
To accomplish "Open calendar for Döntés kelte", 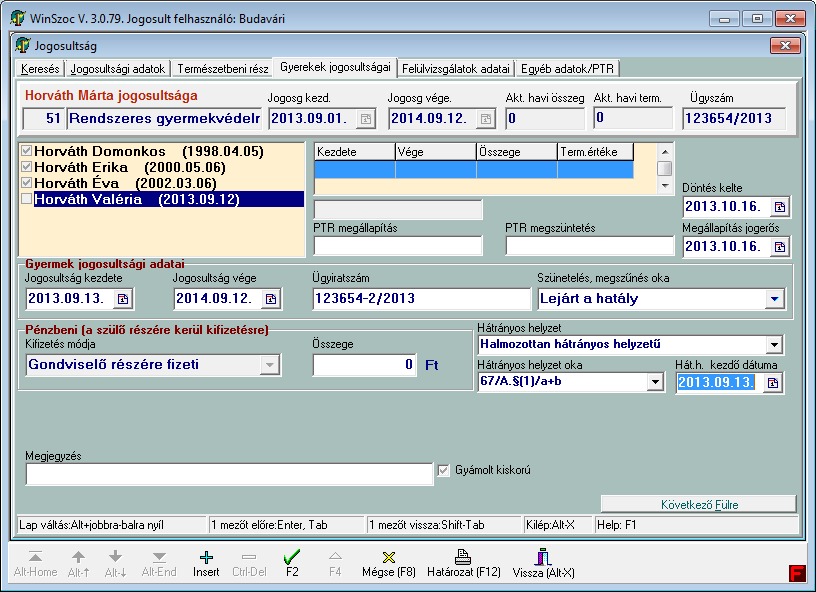I will pos(780,207).
